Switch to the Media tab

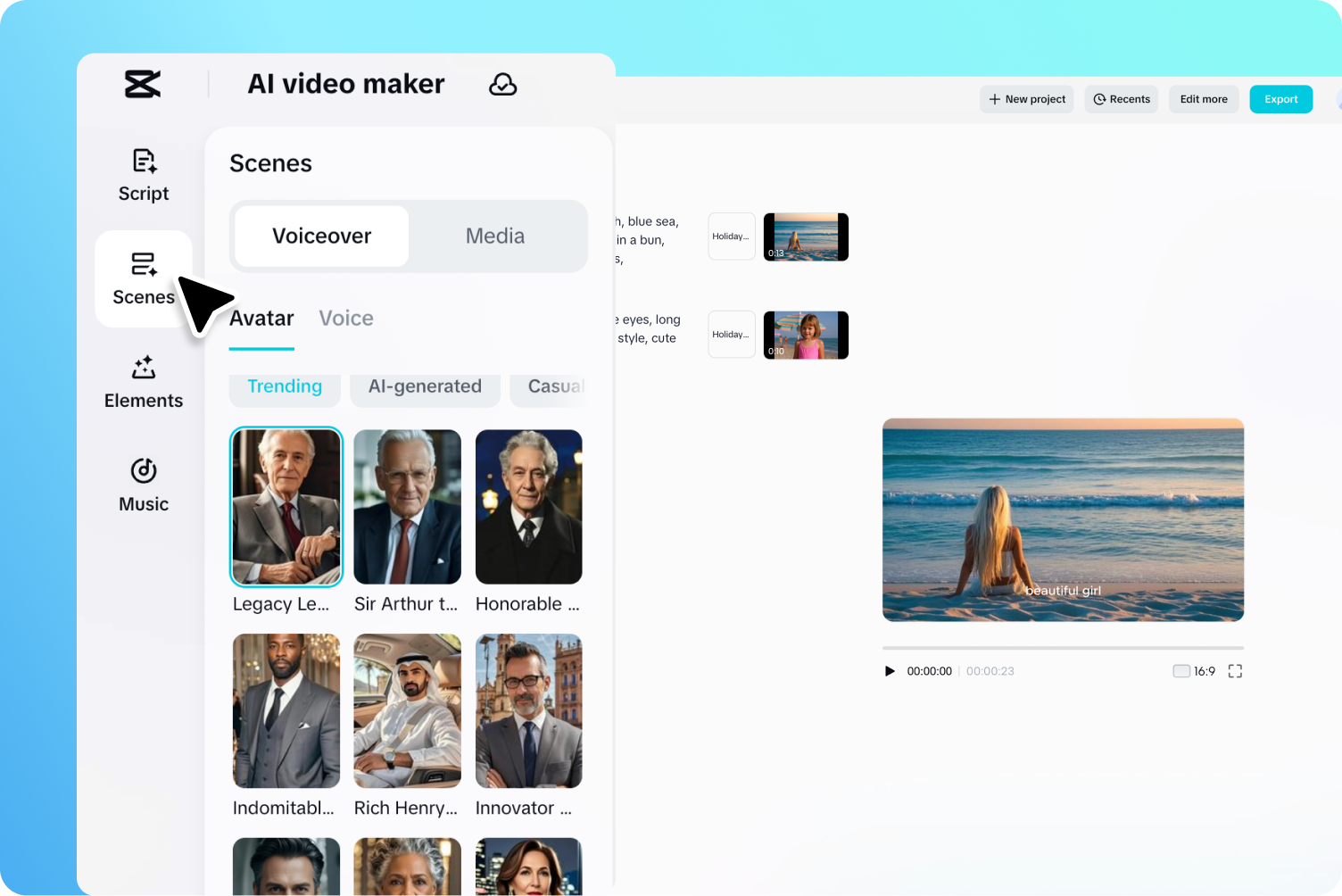(x=495, y=236)
